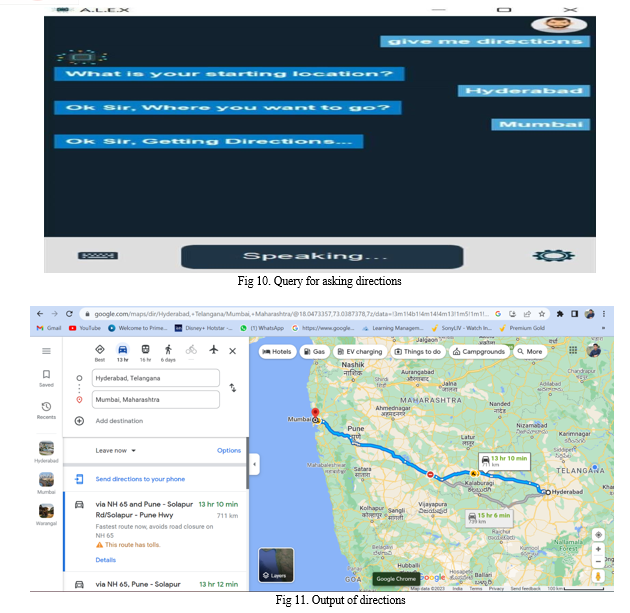The height and width of the screenshot is (613, 630).
Task: Reload the Google Maps page
Action: pyautogui.click(x=69, y=314)
